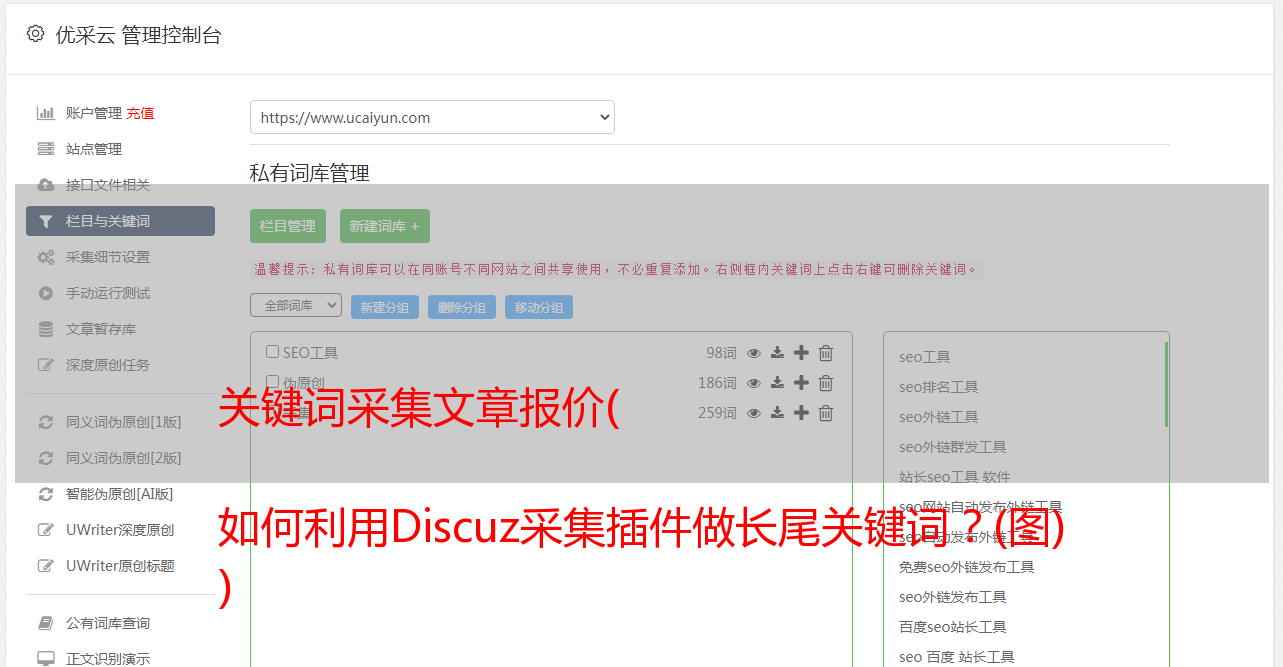Click the 删除分组 button
The height and width of the screenshot is (667, 1283).
click(x=462, y=307)
